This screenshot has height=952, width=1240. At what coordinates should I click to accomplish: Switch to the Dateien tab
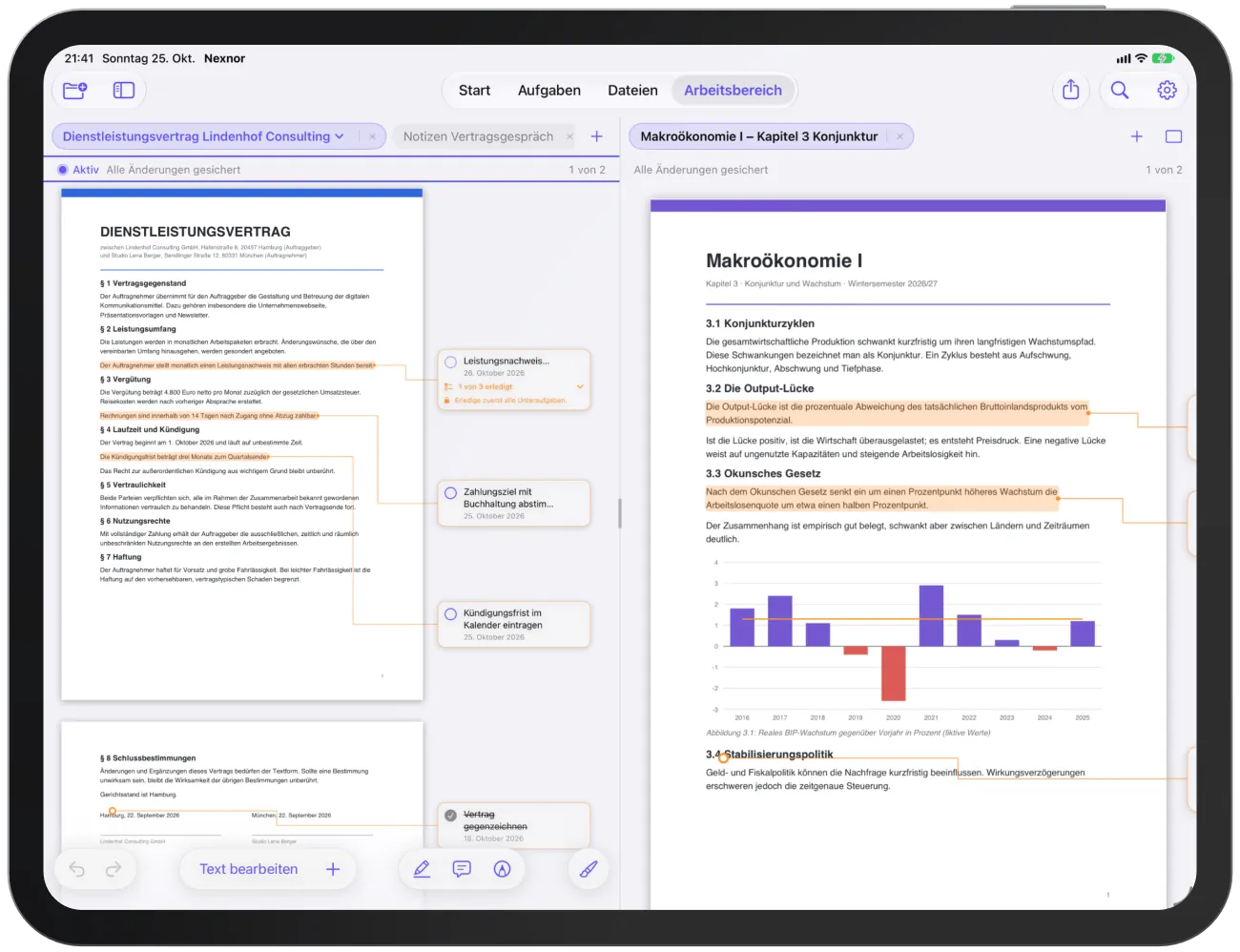point(632,91)
